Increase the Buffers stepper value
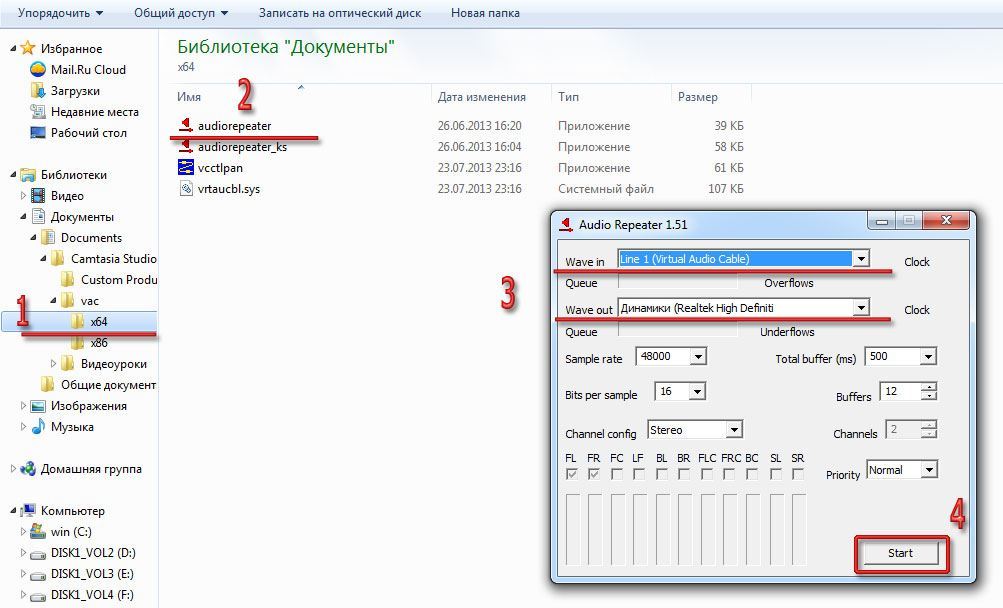This screenshot has width=1003, height=608. pyautogui.click(x=929, y=387)
